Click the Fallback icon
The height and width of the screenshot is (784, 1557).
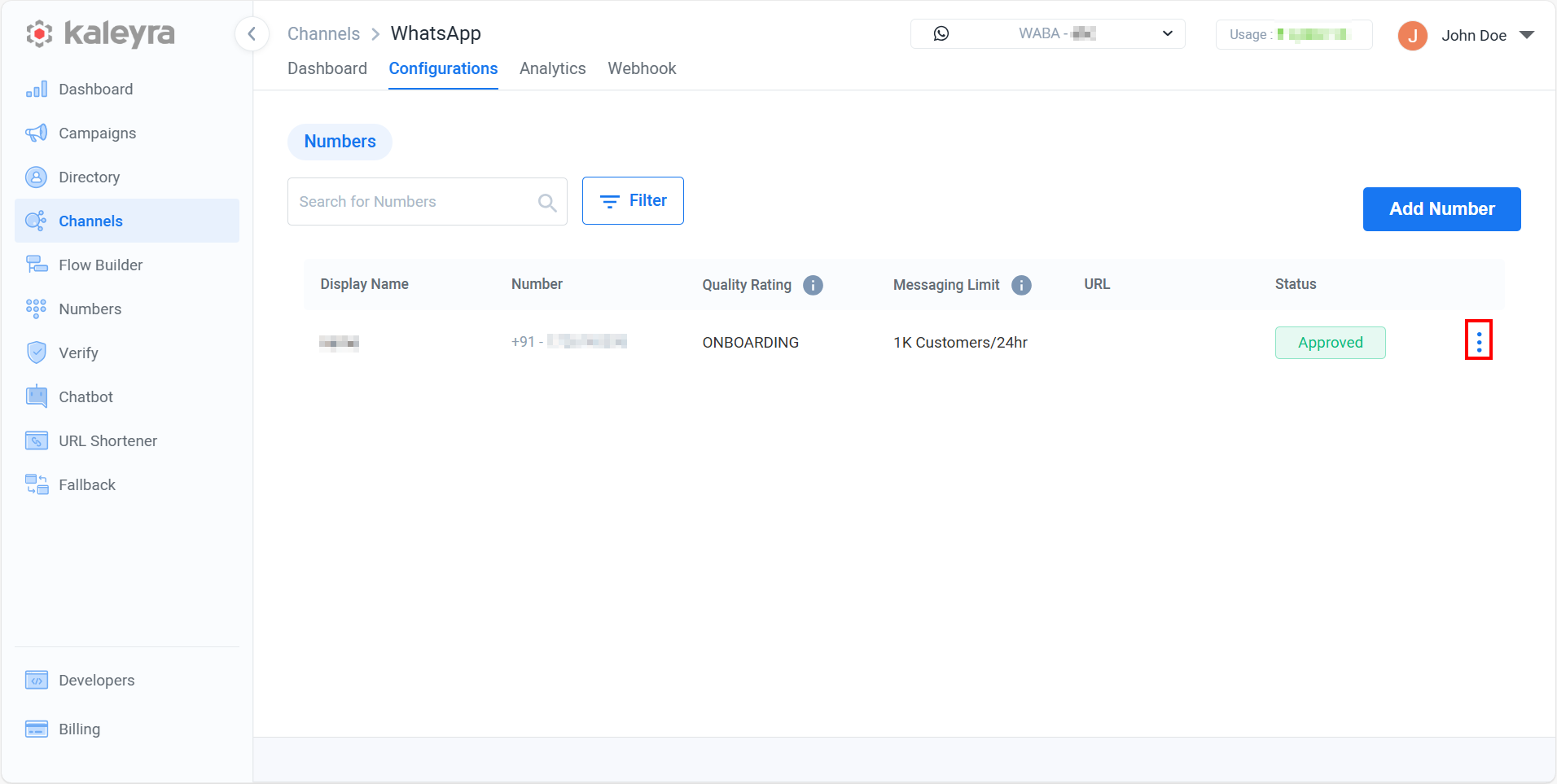coord(37,485)
